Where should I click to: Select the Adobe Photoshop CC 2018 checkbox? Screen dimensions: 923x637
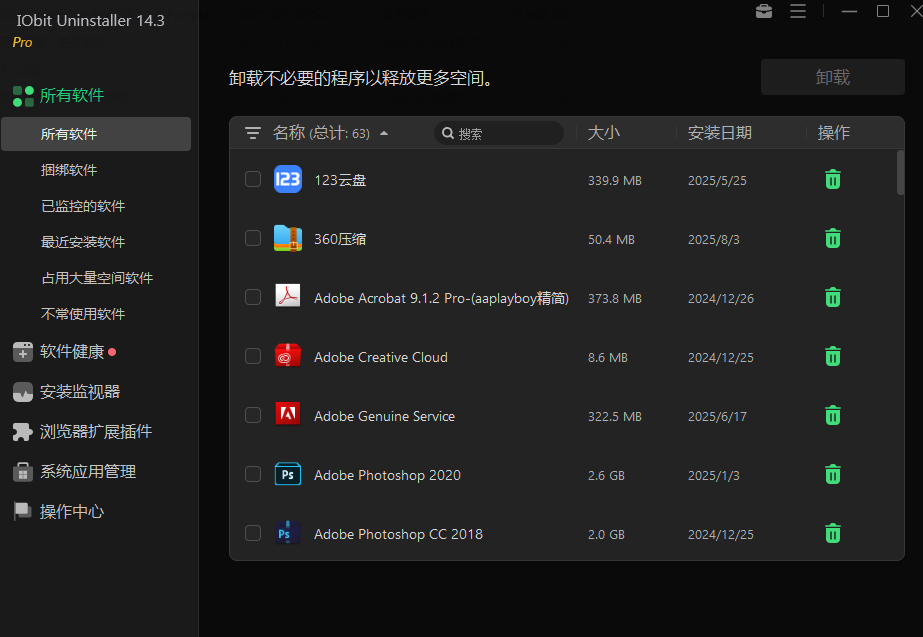[253, 533]
